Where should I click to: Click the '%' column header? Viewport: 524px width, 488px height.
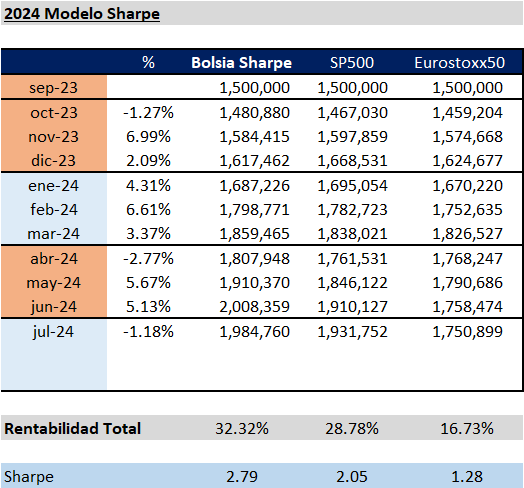148,62
